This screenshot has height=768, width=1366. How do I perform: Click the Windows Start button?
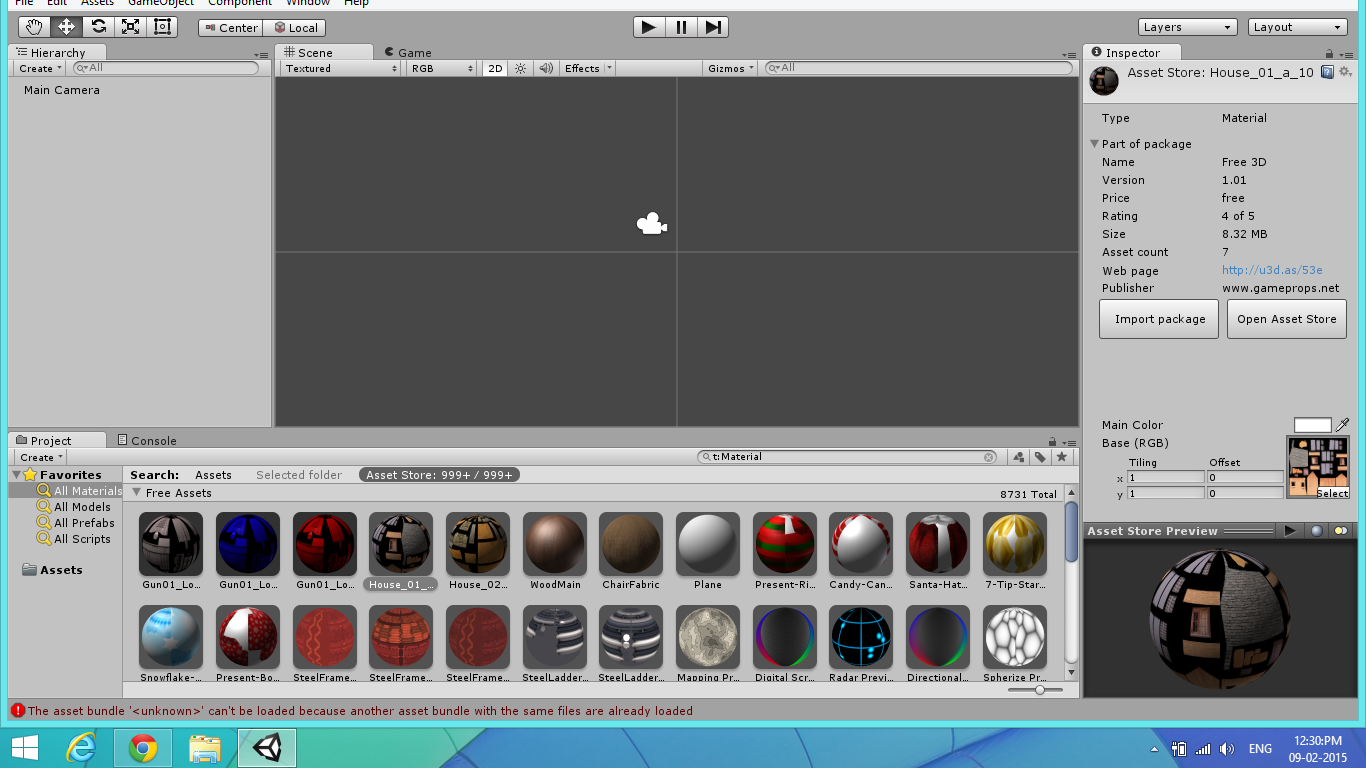coord(24,748)
